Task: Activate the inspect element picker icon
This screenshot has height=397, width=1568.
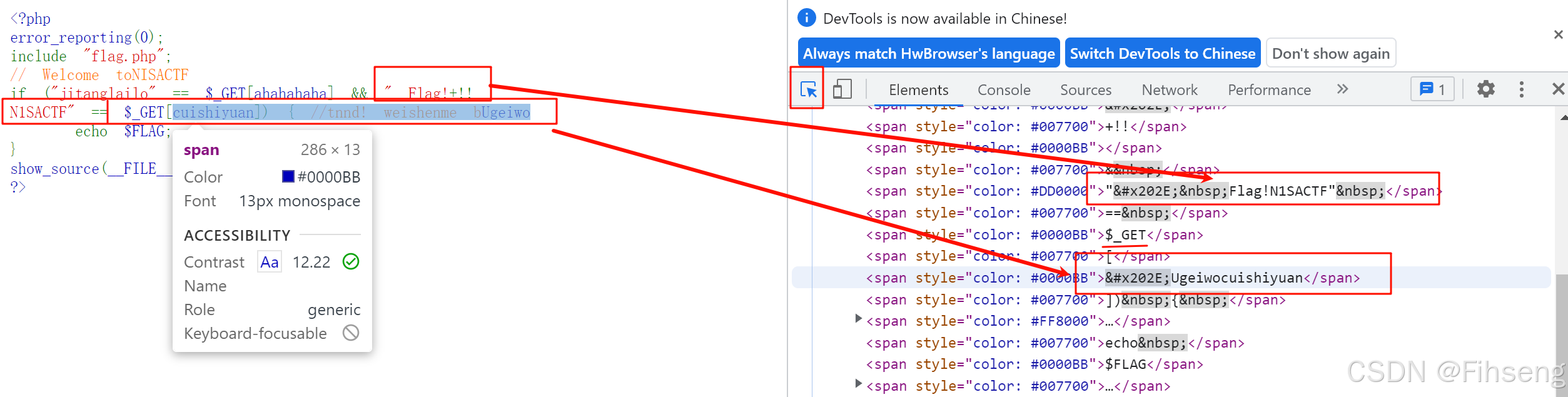Action: pos(808,90)
